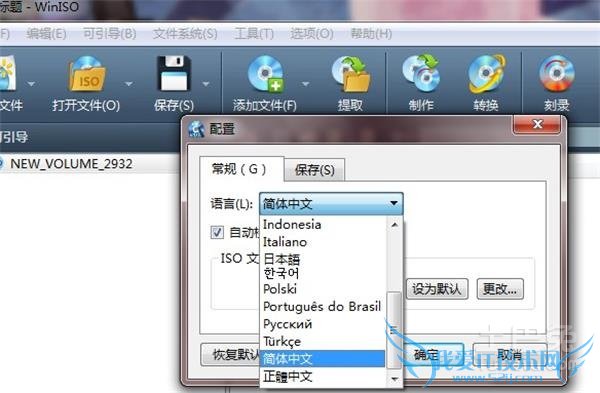Choose Português do Brasil from the list
Screen dimensions: 600x393
pos(323,307)
